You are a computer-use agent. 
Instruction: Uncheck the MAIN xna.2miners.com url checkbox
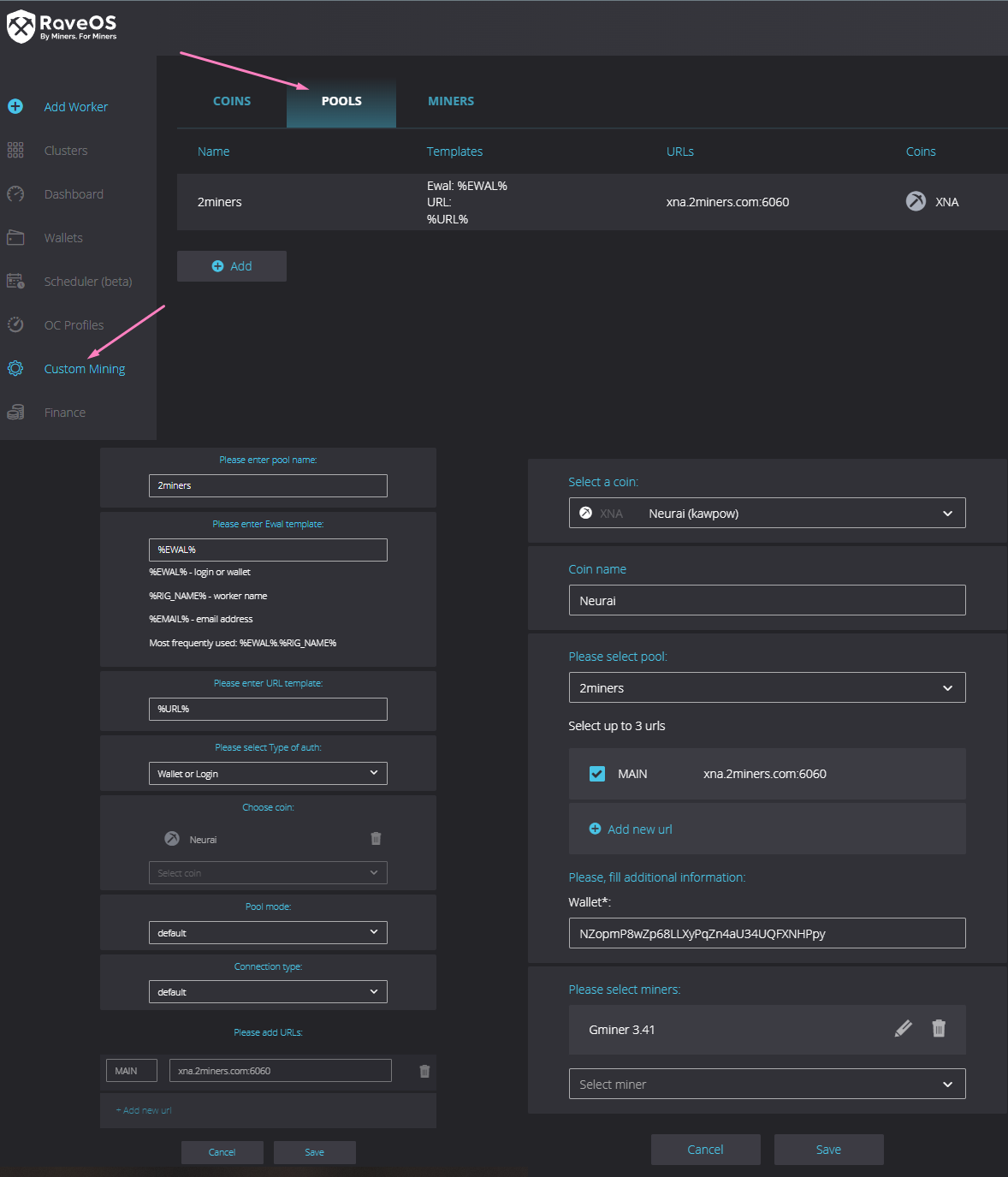(x=596, y=773)
